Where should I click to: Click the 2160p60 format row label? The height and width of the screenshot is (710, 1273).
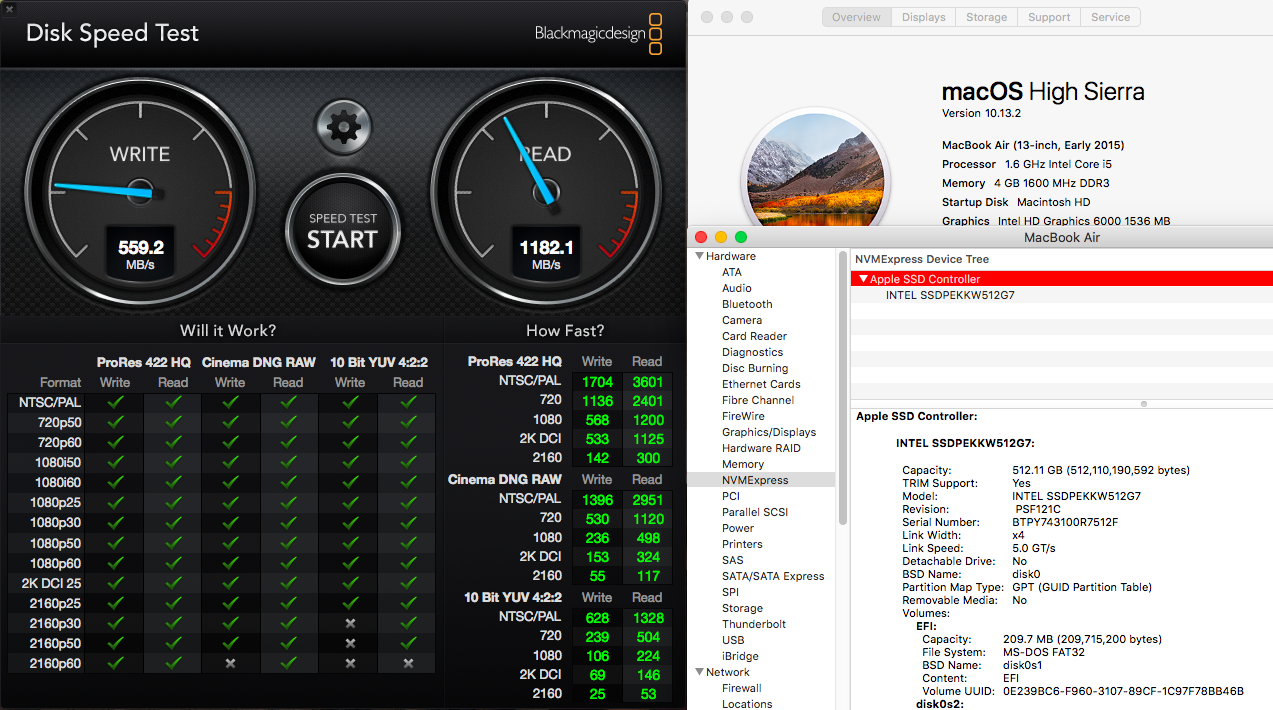pyautogui.click(x=55, y=663)
